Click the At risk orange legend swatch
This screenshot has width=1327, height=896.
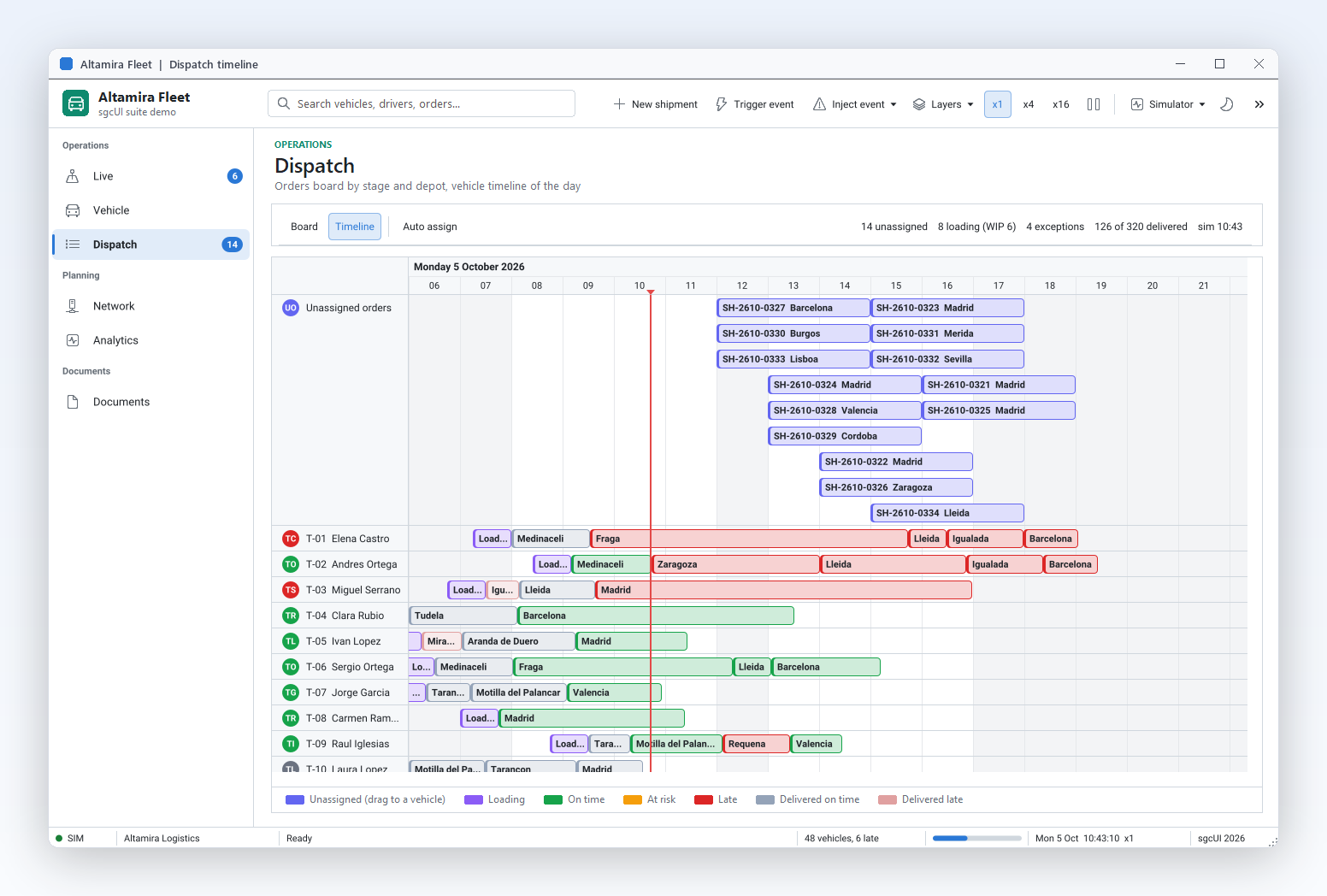click(633, 799)
